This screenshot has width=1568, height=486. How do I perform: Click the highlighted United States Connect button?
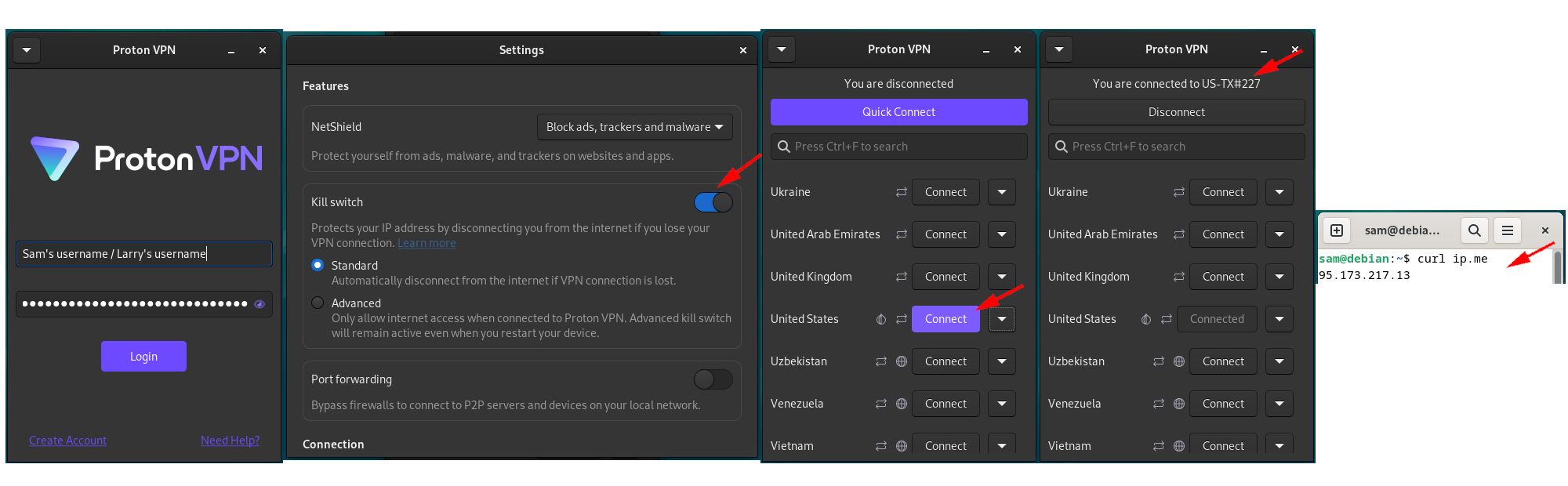pyautogui.click(x=946, y=319)
